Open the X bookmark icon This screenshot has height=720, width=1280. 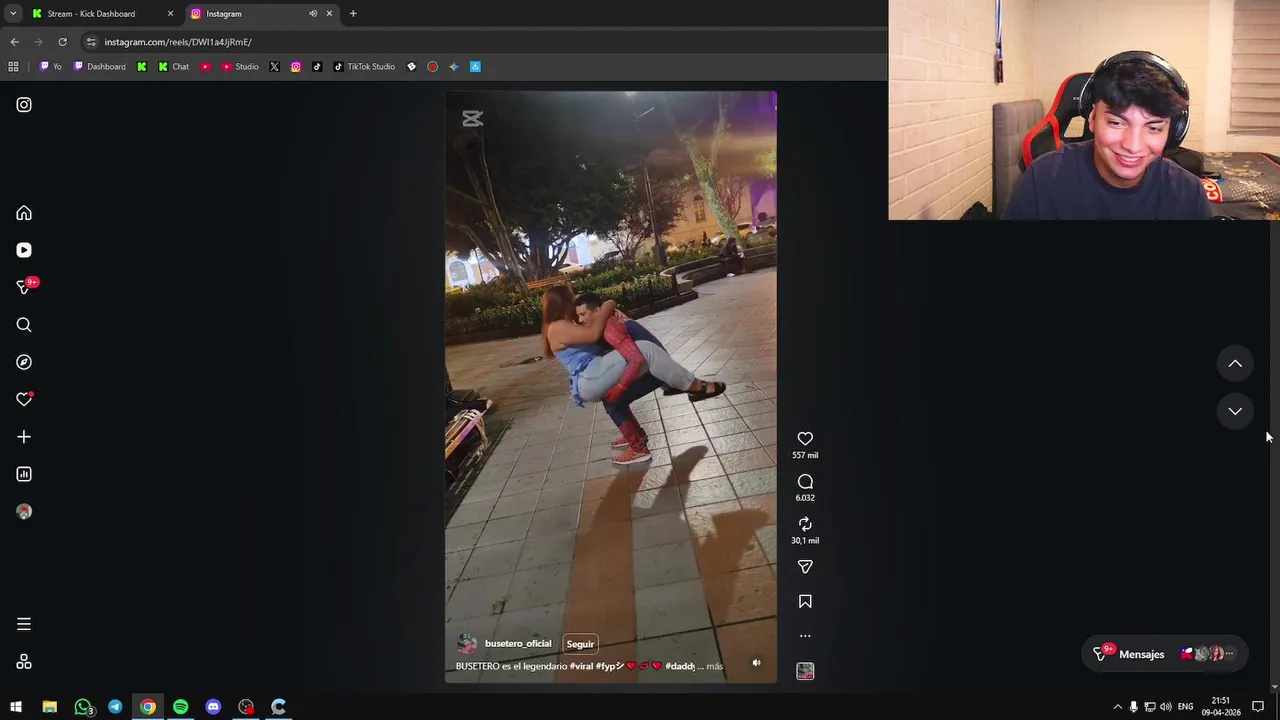[x=274, y=67]
